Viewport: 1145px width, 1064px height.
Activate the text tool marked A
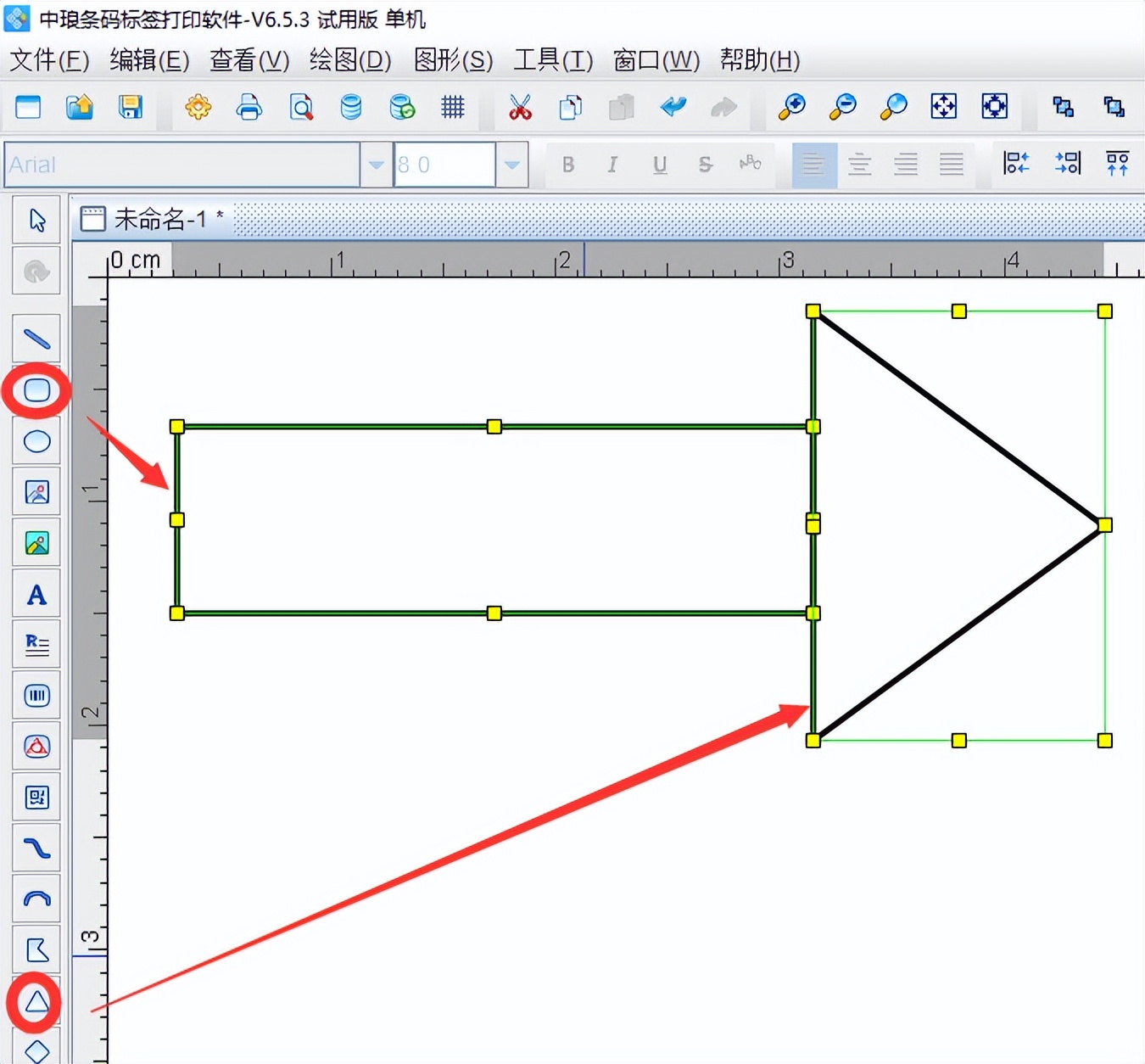pyautogui.click(x=36, y=595)
